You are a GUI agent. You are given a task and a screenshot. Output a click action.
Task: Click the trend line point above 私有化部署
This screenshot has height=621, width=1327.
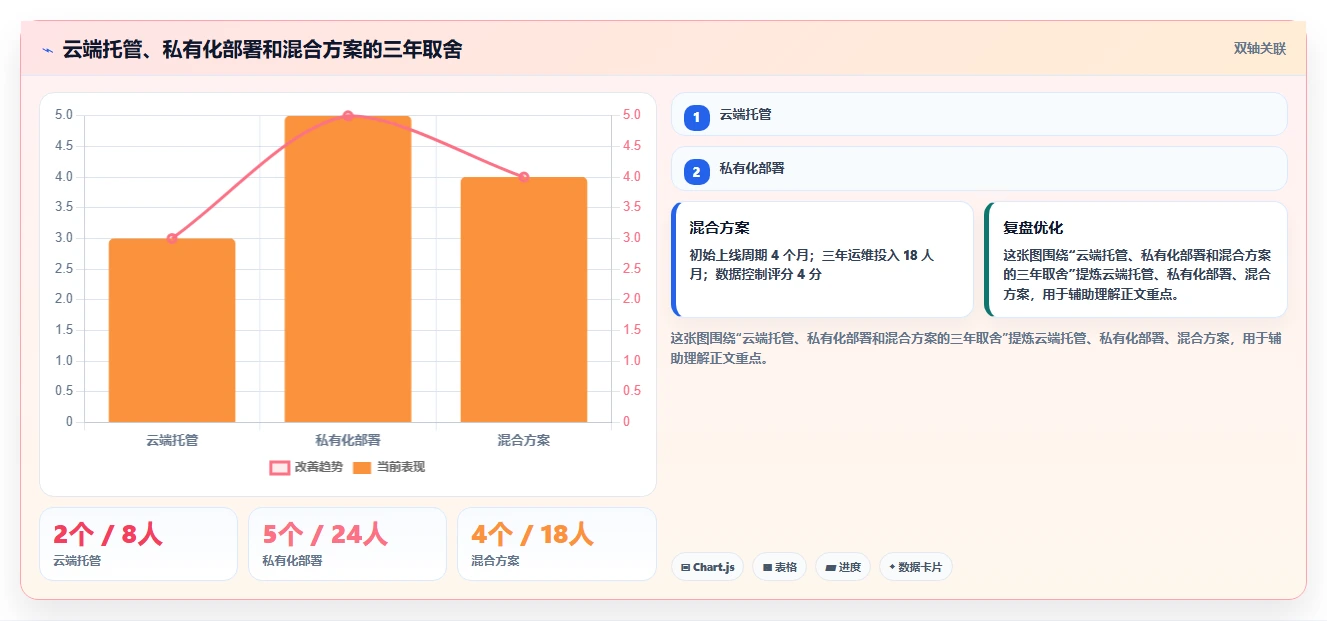click(x=348, y=116)
